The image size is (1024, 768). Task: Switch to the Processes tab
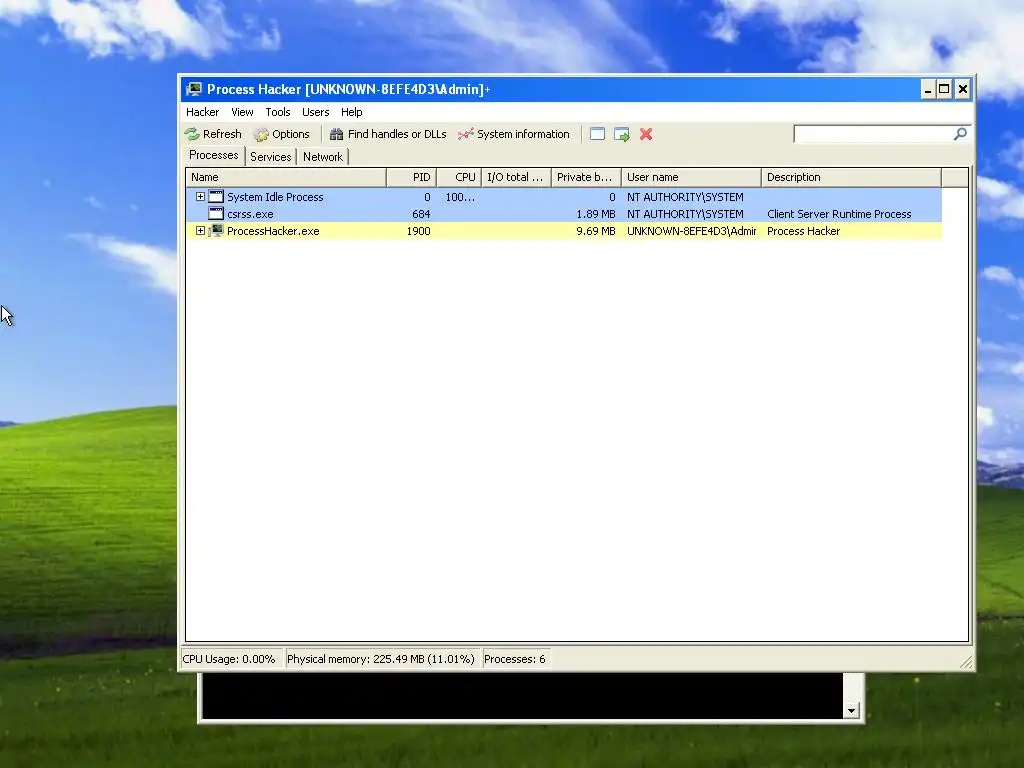[x=214, y=155]
